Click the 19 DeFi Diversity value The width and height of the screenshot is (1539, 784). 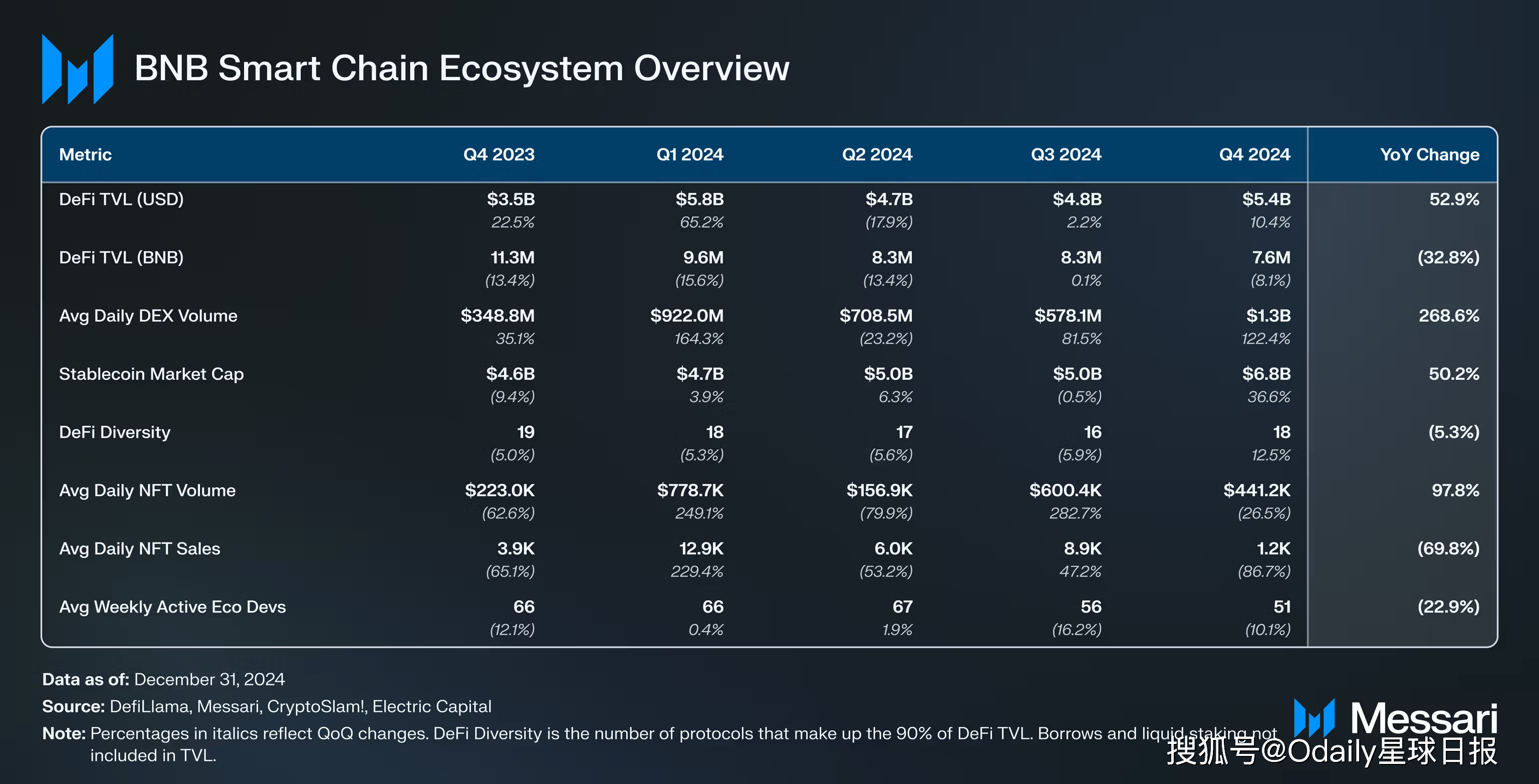(x=526, y=432)
